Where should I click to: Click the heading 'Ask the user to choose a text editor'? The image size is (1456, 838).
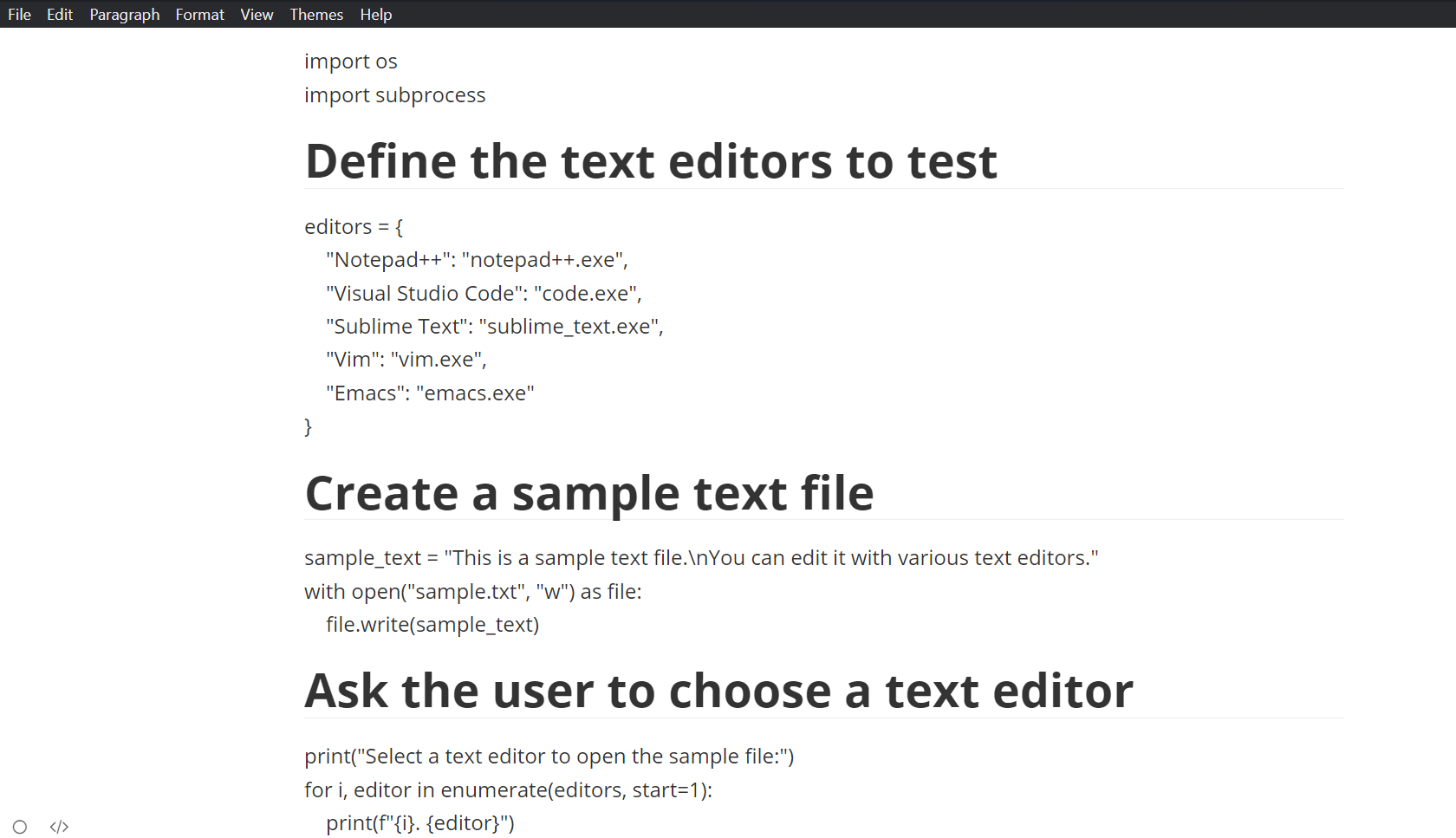[718, 690]
